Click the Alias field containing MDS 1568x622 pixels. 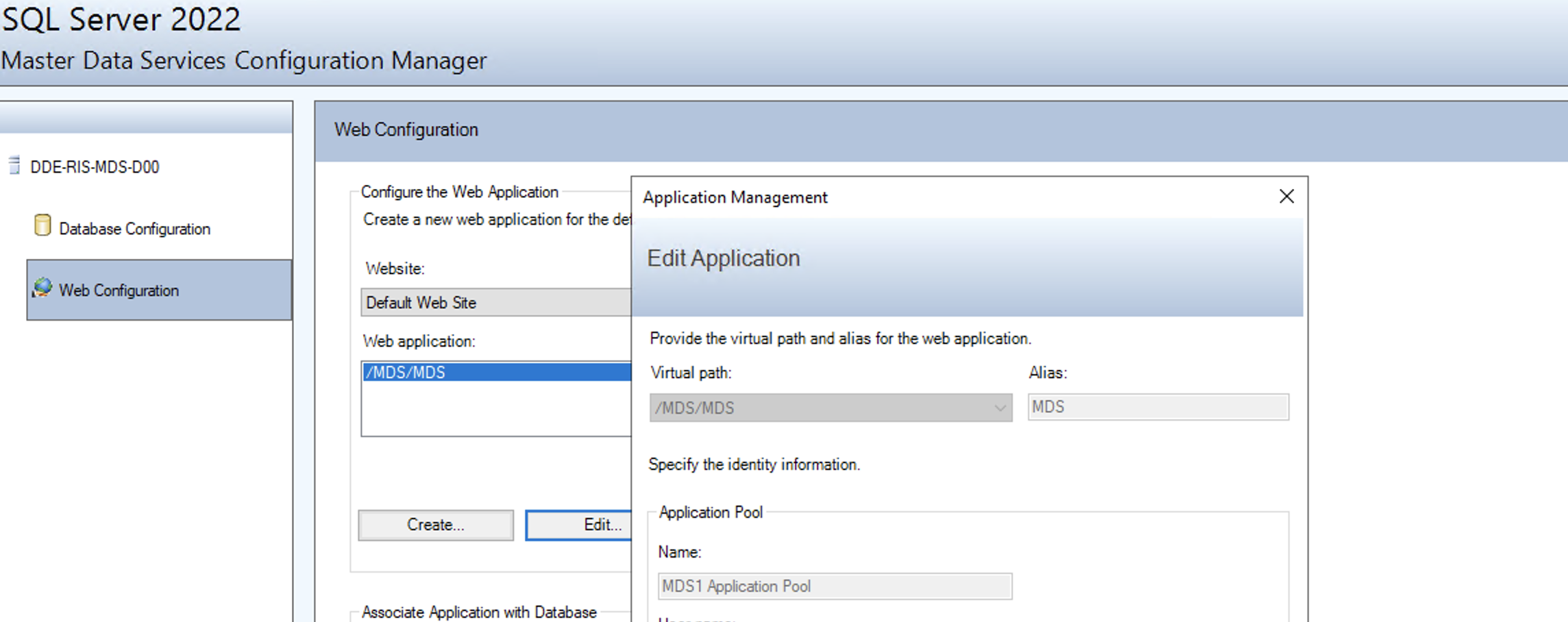(1158, 407)
